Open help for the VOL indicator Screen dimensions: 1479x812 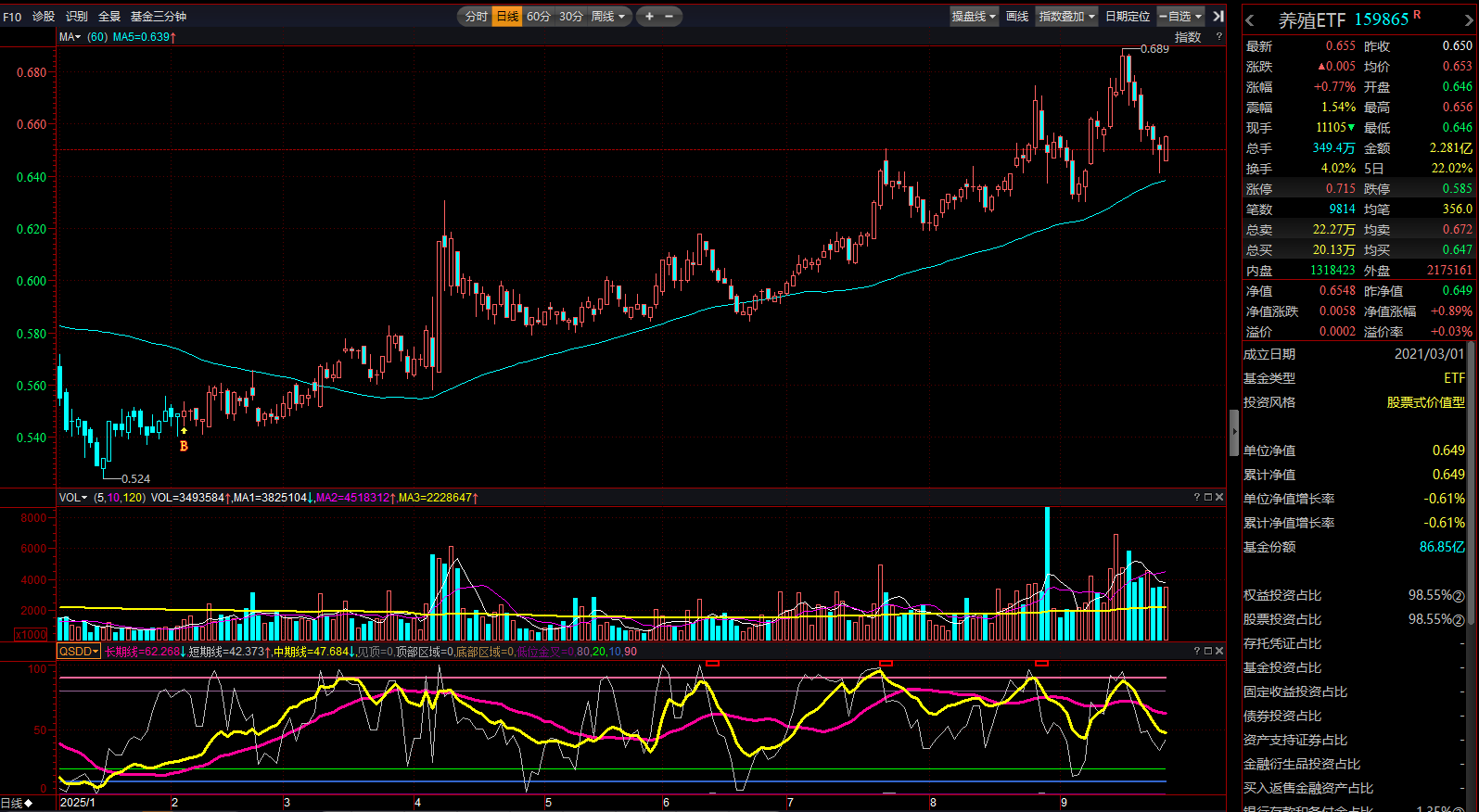(1197, 498)
